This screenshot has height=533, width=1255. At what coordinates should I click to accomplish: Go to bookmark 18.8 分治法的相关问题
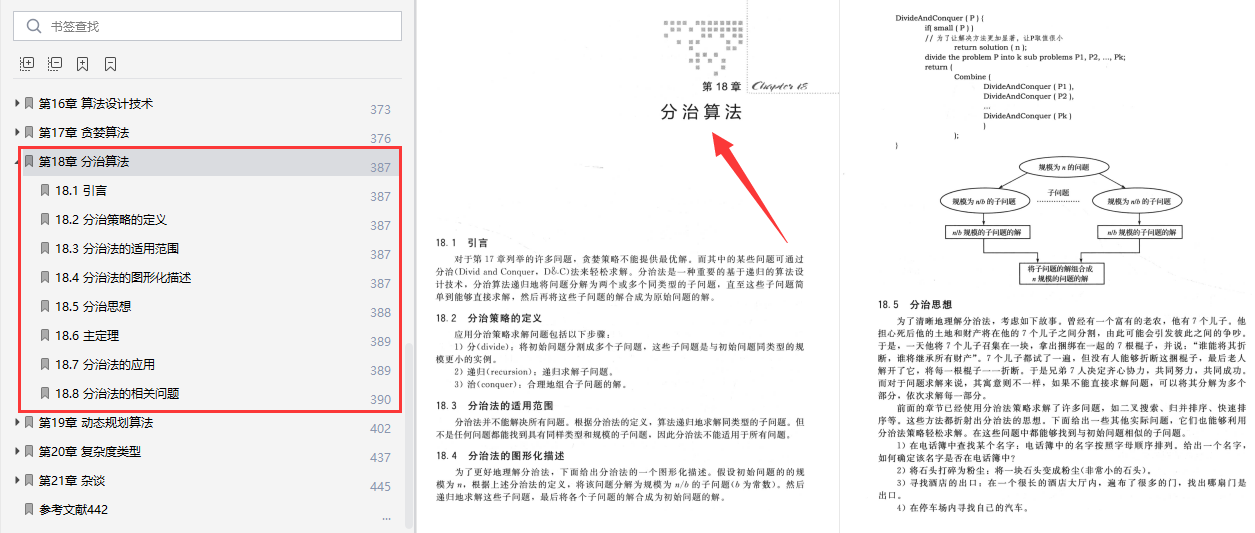pyautogui.click(x=117, y=393)
